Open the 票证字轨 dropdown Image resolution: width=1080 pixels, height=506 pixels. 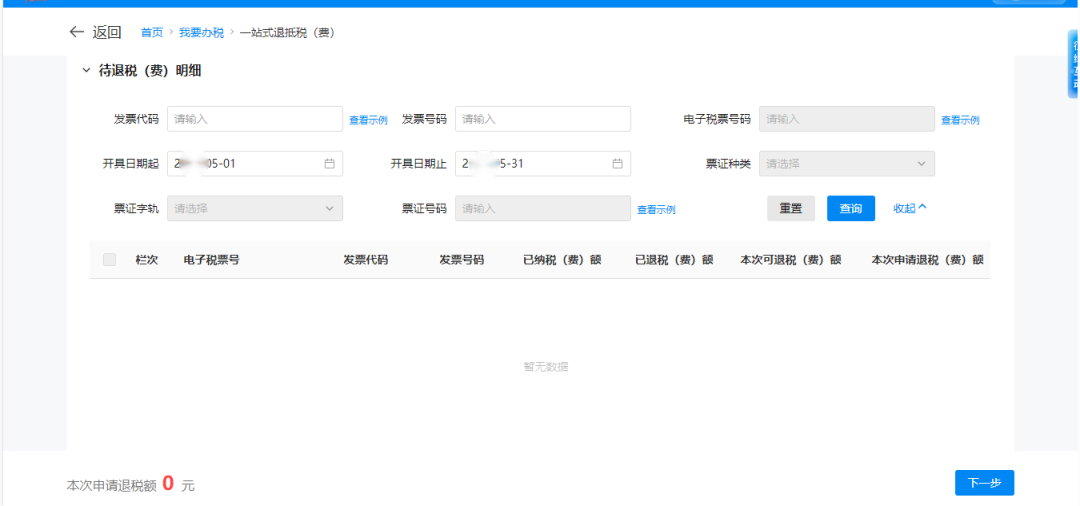click(255, 208)
